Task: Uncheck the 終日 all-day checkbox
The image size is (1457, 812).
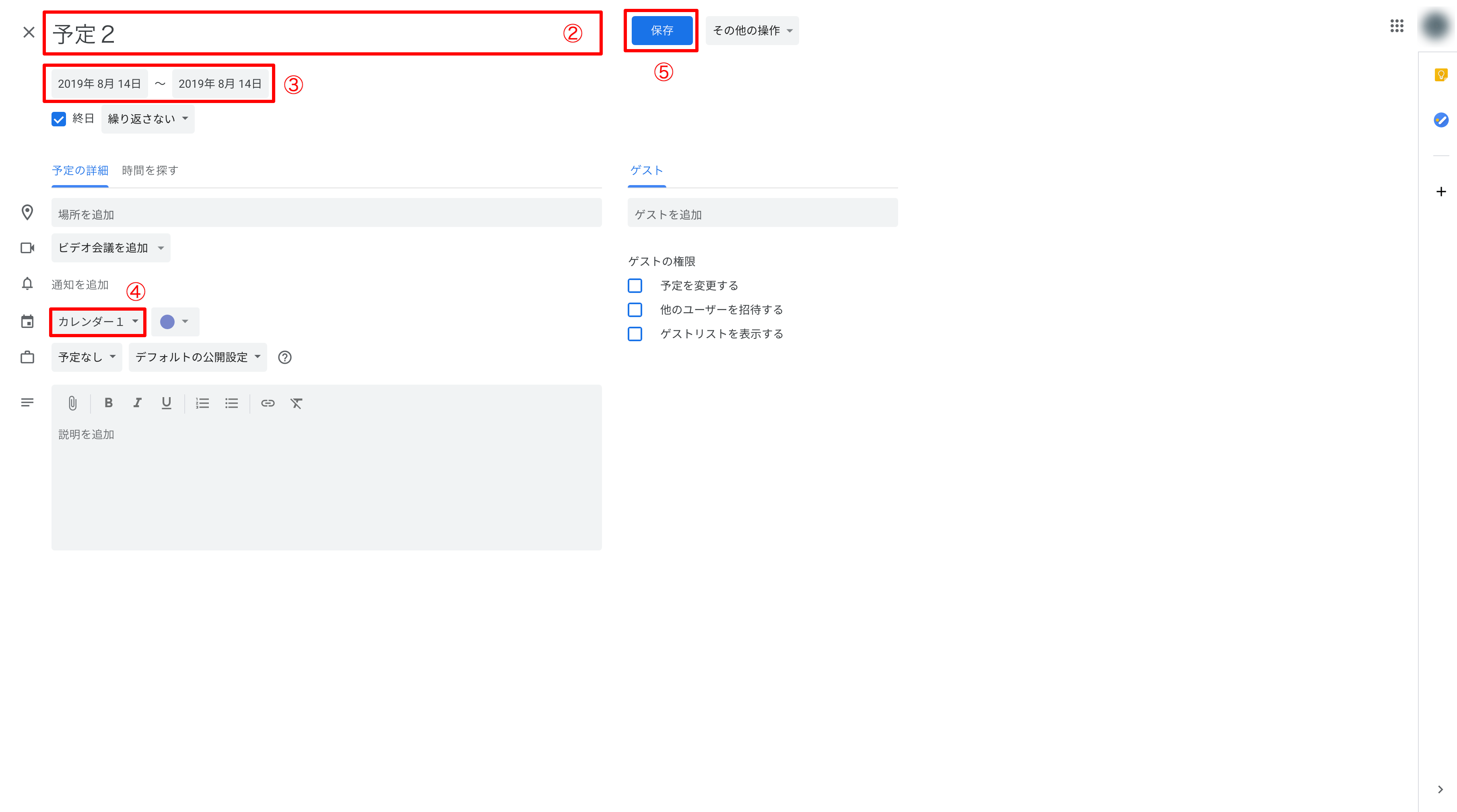Action: pyautogui.click(x=59, y=119)
